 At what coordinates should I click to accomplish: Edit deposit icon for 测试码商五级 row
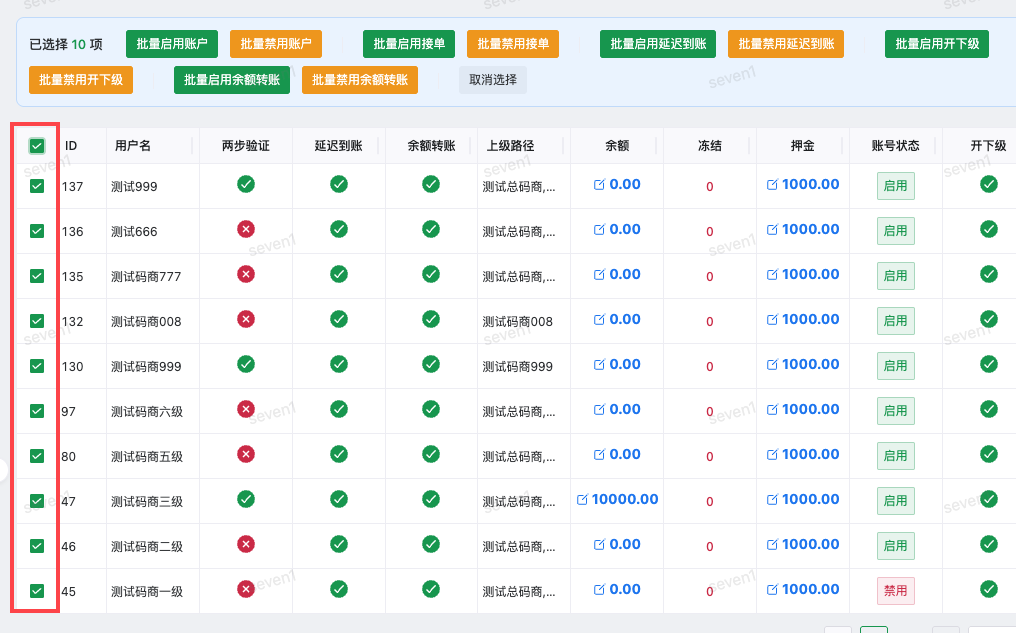point(772,455)
